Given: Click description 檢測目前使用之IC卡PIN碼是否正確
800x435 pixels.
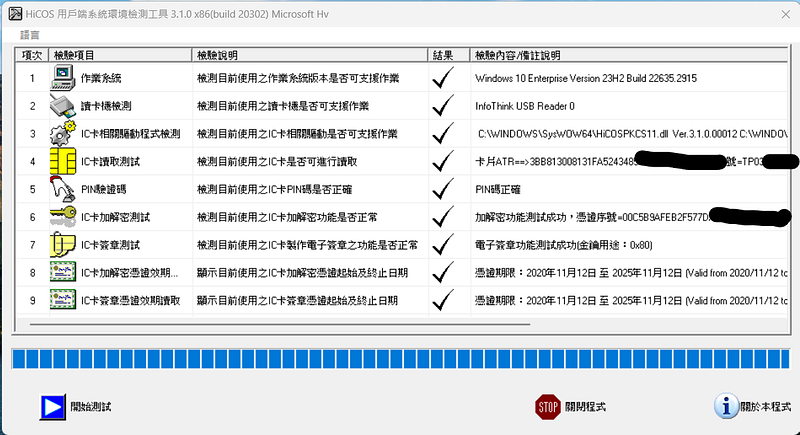Looking at the screenshot, I should click(274, 189).
